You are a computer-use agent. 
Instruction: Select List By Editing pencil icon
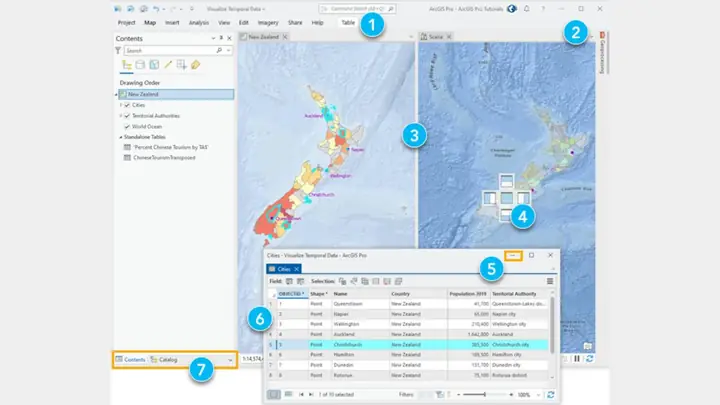click(168, 65)
